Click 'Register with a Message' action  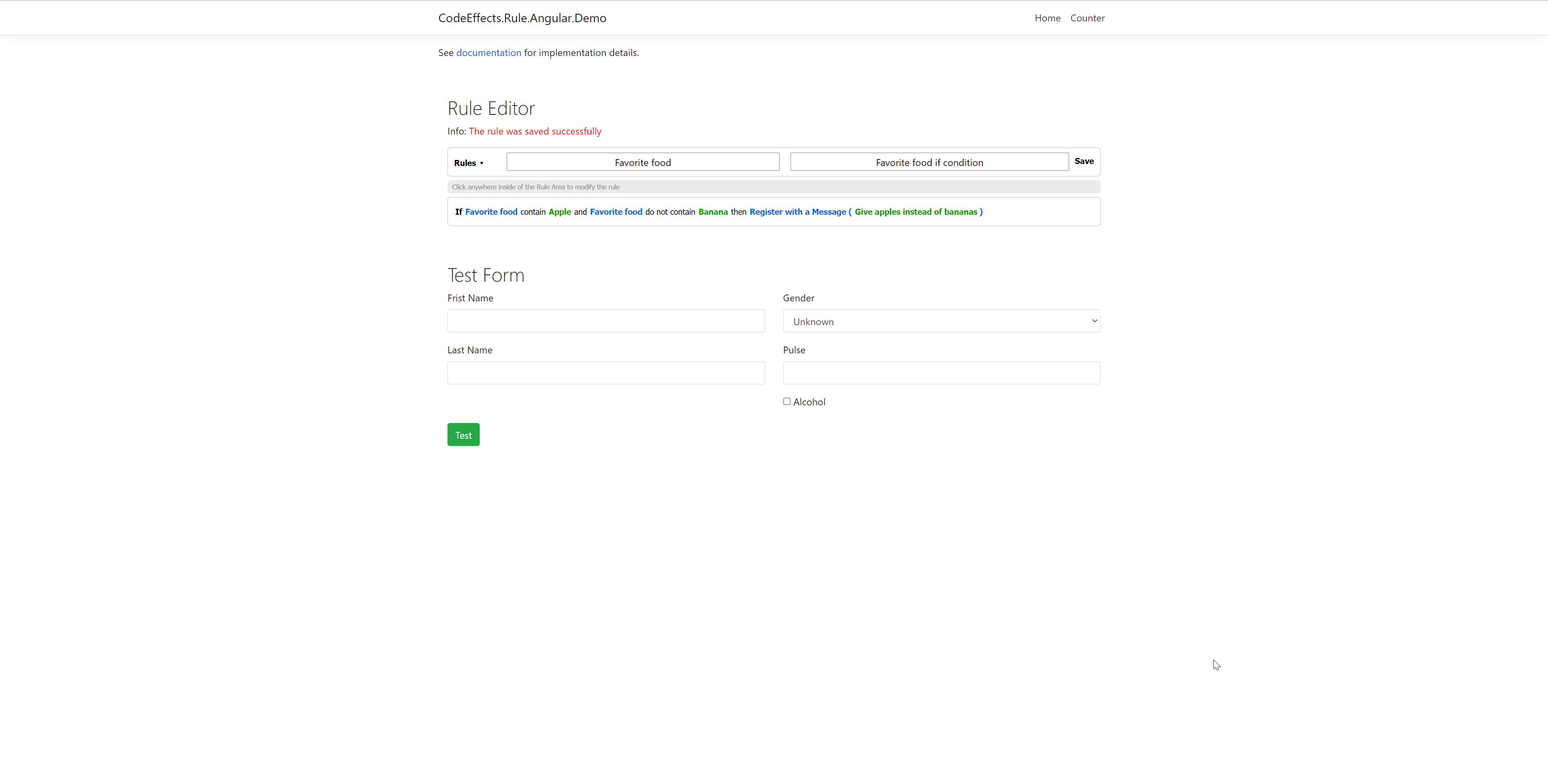797,212
